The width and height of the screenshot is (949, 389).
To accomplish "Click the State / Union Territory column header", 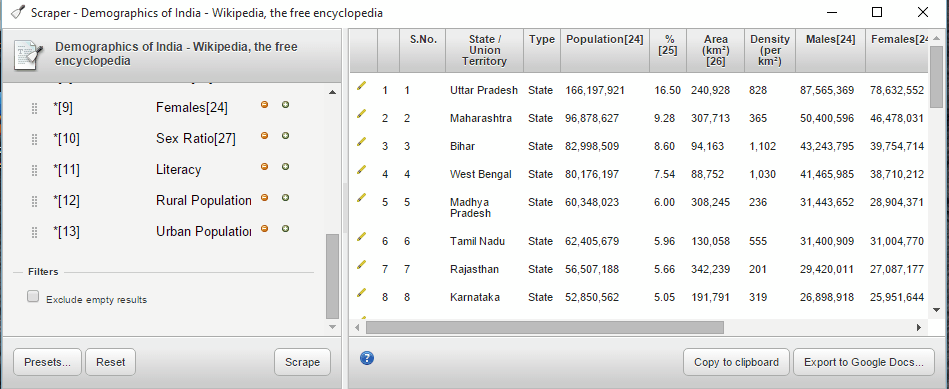I will tap(484, 50).
